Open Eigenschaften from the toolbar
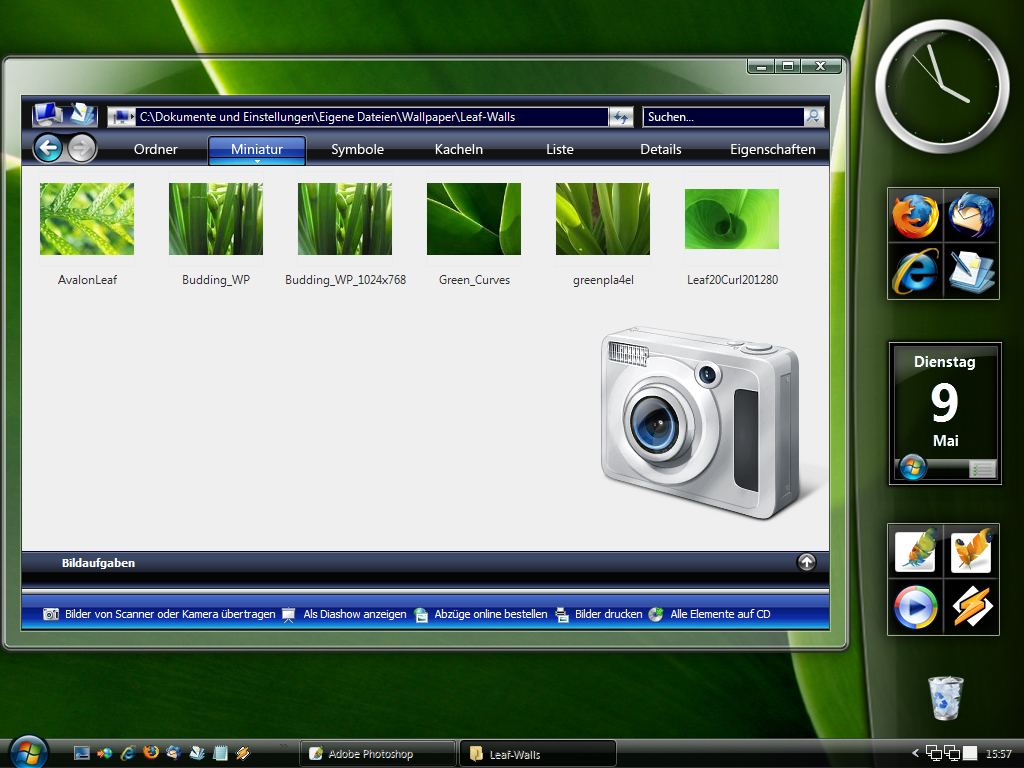 point(773,150)
